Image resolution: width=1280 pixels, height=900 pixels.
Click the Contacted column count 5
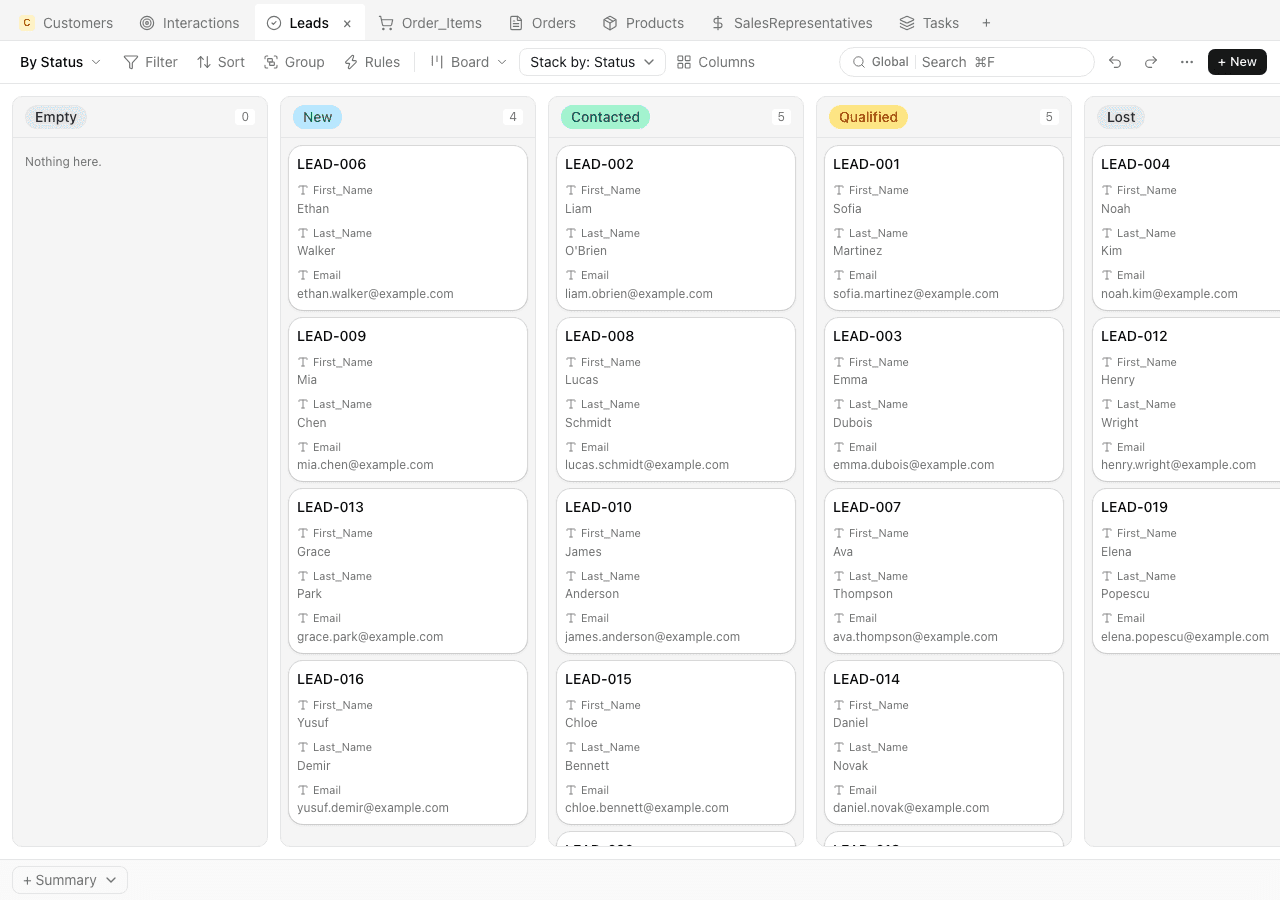[781, 117]
